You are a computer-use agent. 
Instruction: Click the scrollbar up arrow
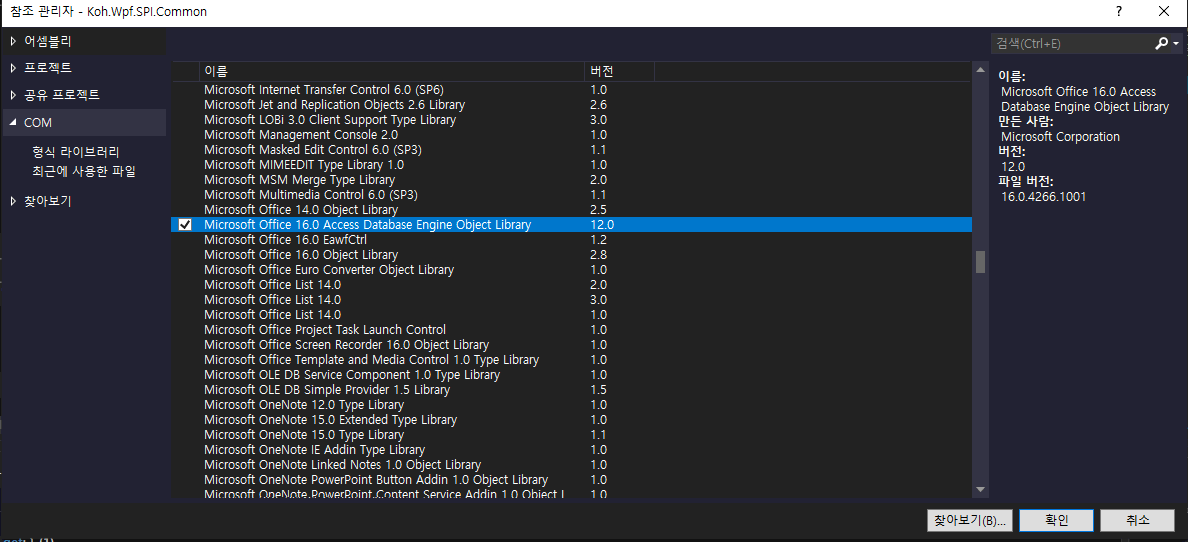[x=980, y=70]
